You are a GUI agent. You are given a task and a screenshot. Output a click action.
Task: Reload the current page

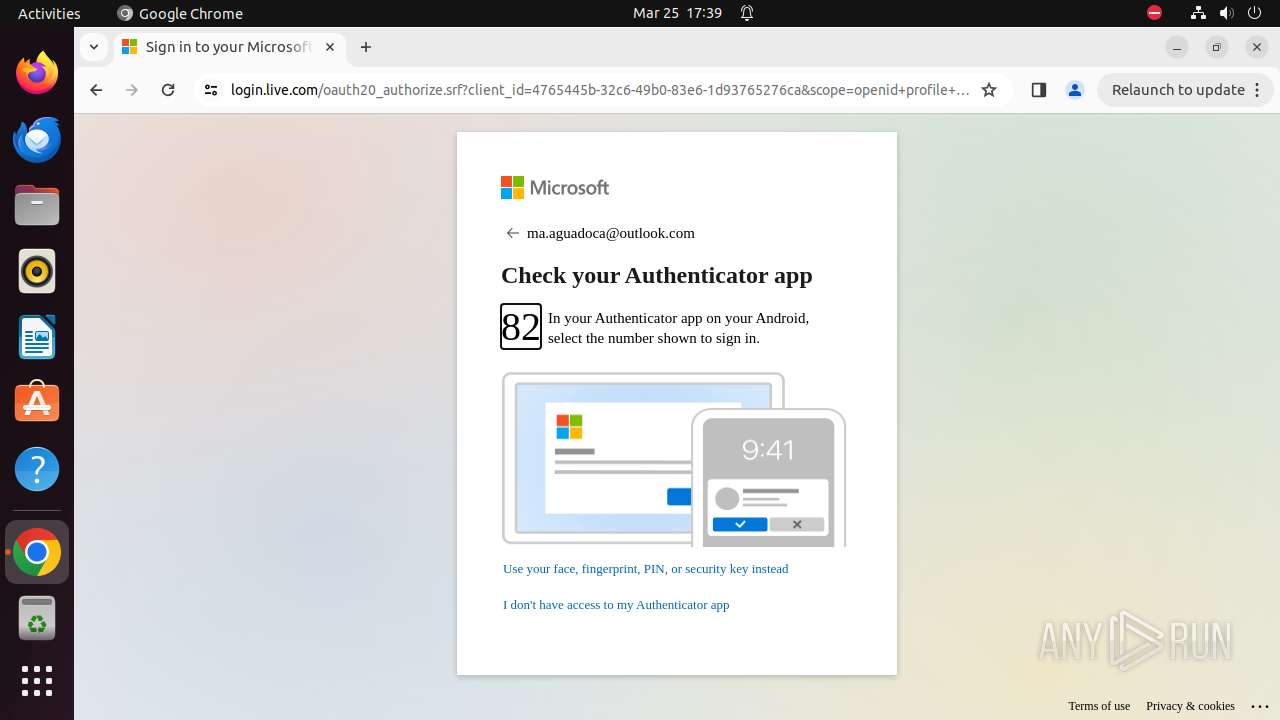point(168,90)
